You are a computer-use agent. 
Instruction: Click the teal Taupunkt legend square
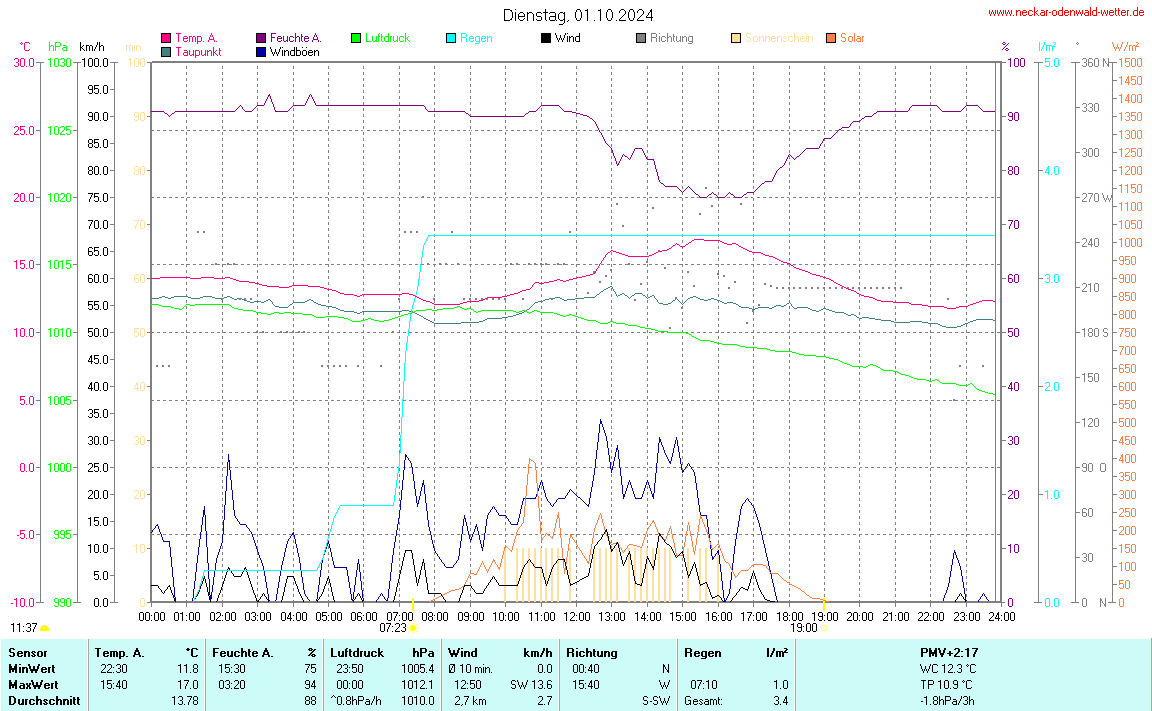(x=166, y=51)
